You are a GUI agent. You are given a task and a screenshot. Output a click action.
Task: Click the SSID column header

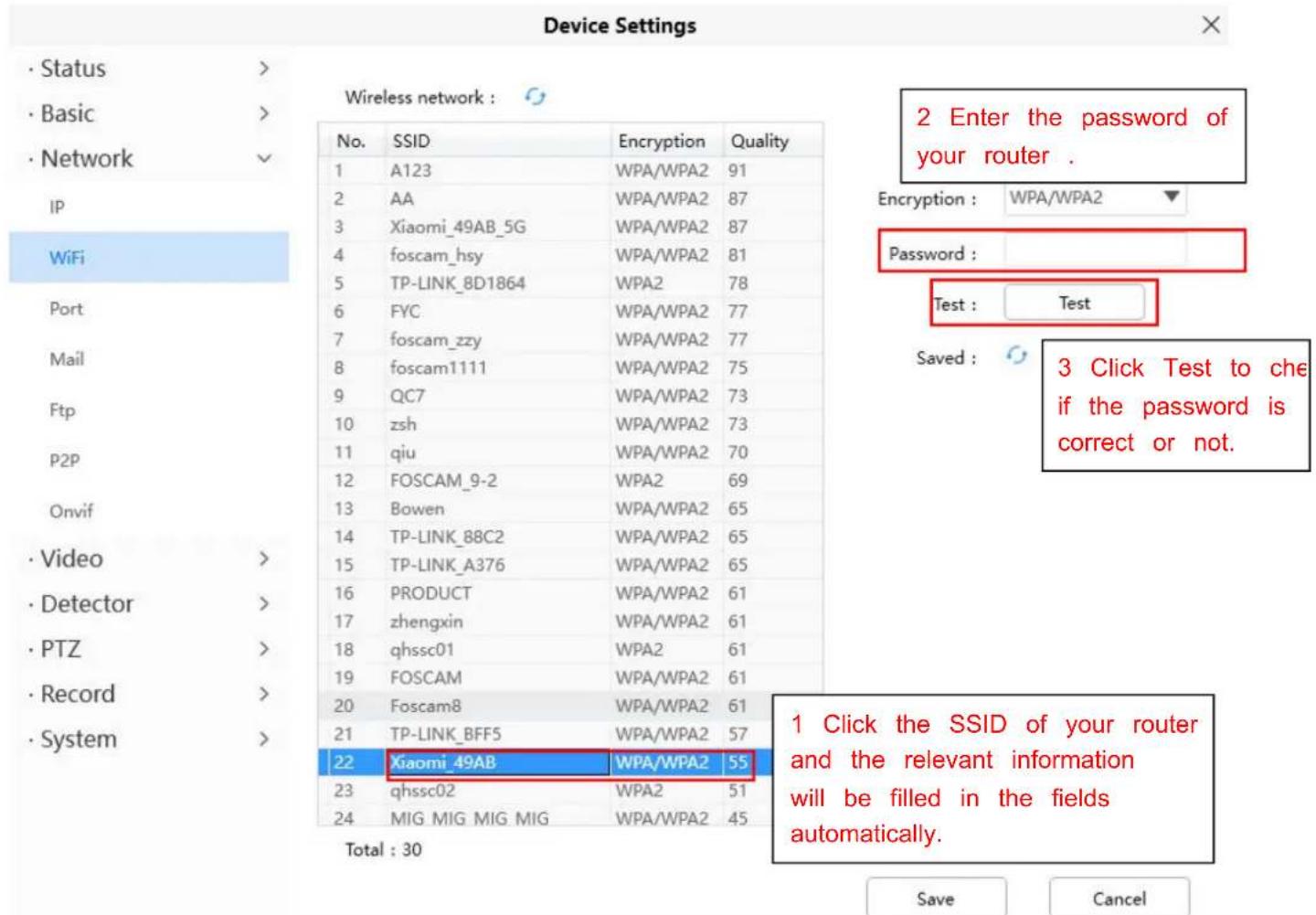[498, 141]
